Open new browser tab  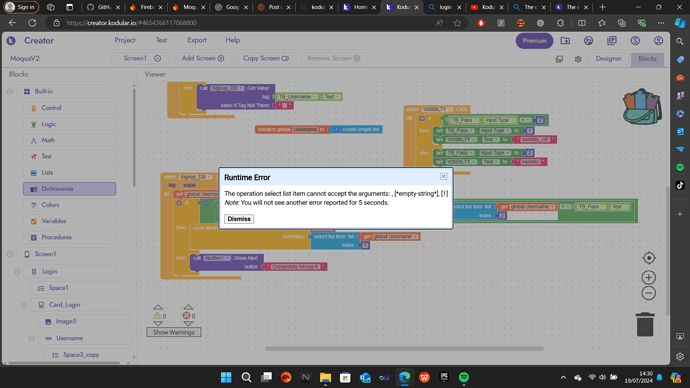[x=602, y=7]
